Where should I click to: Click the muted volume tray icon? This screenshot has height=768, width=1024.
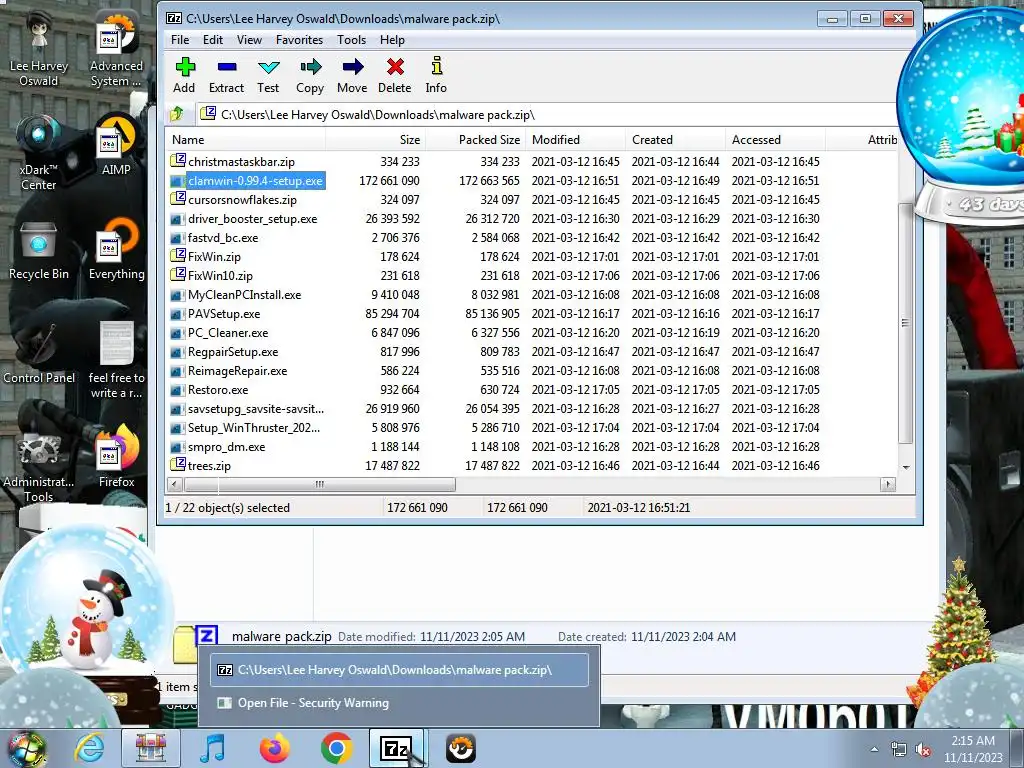pos(923,749)
